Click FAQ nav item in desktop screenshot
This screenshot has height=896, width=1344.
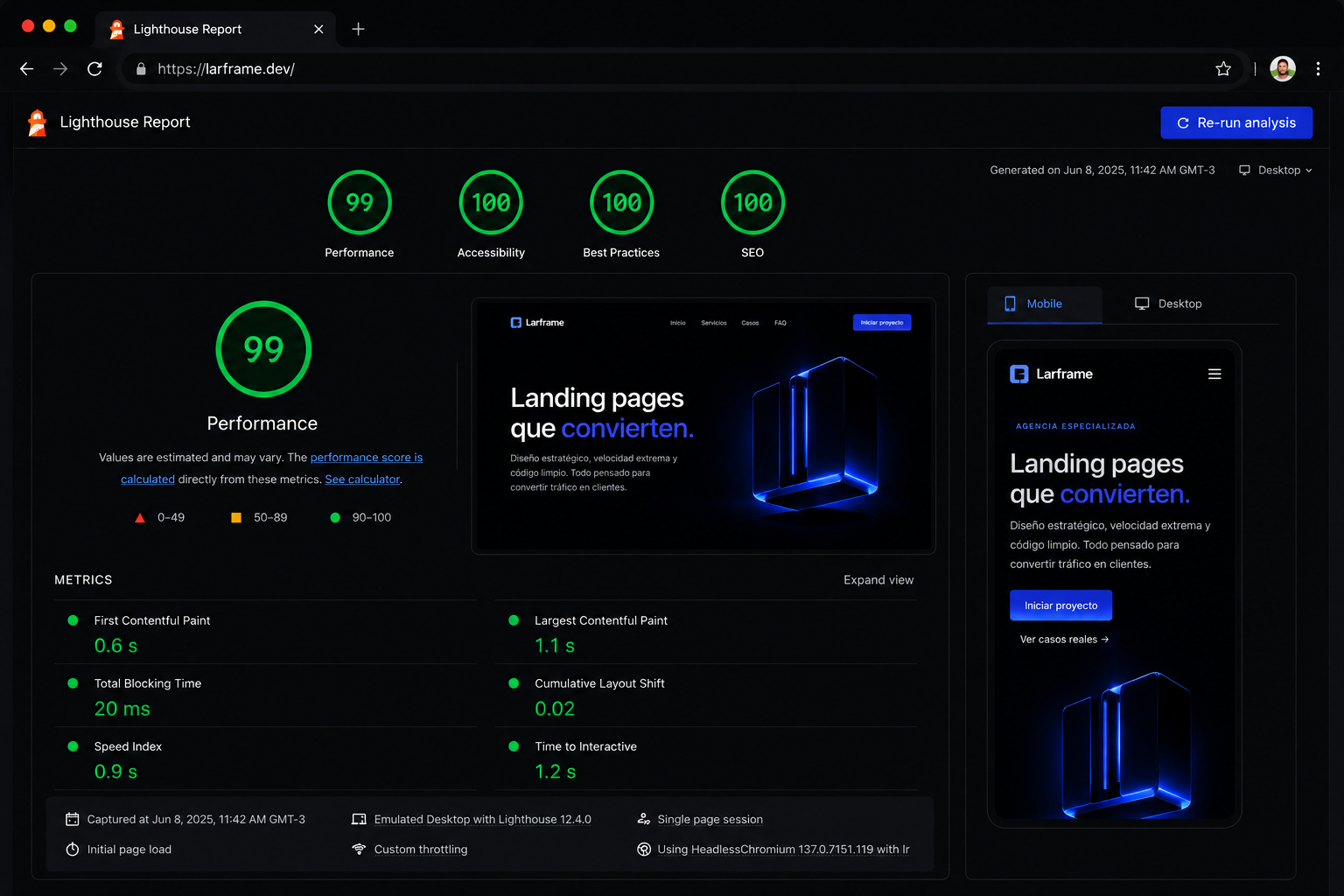[x=780, y=323]
